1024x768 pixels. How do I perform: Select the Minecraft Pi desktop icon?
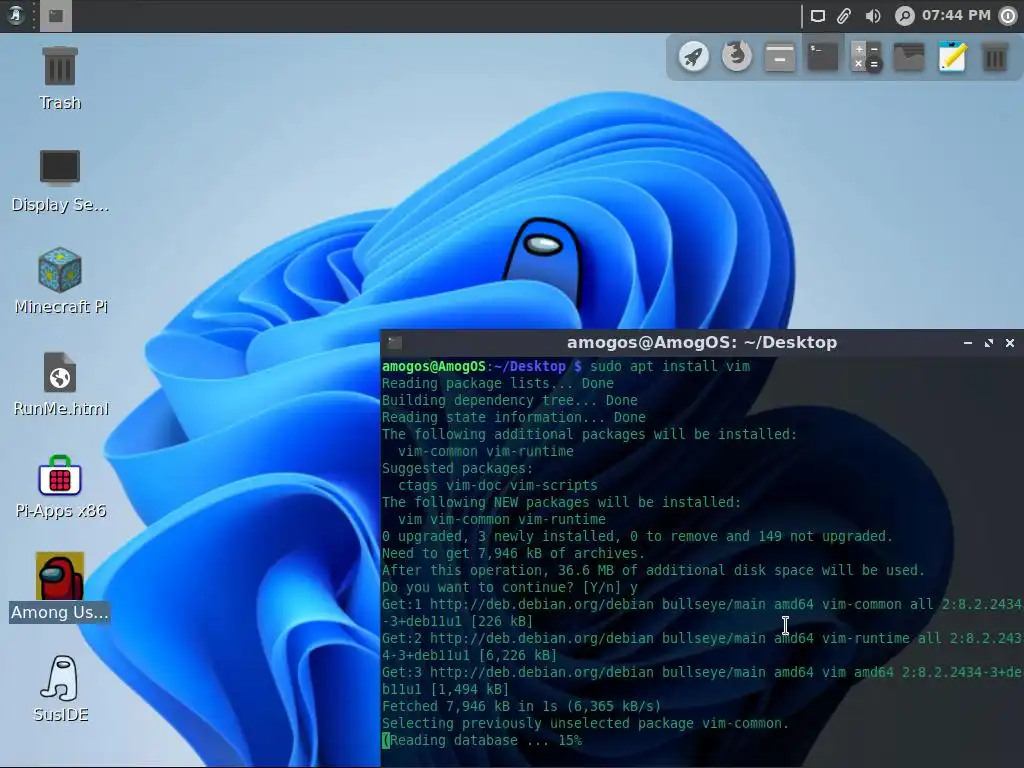60,281
